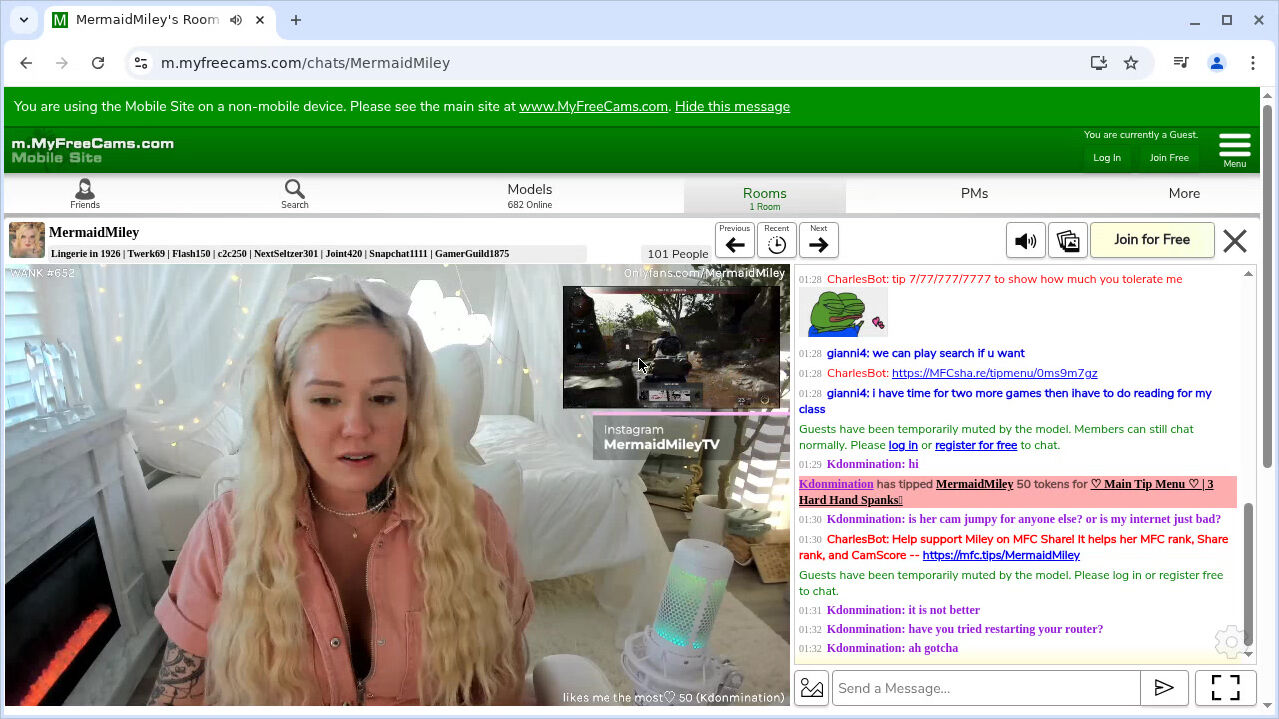Expand the More tab options
The width and height of the screenshot is (1279, 719).
point(1184,194)
